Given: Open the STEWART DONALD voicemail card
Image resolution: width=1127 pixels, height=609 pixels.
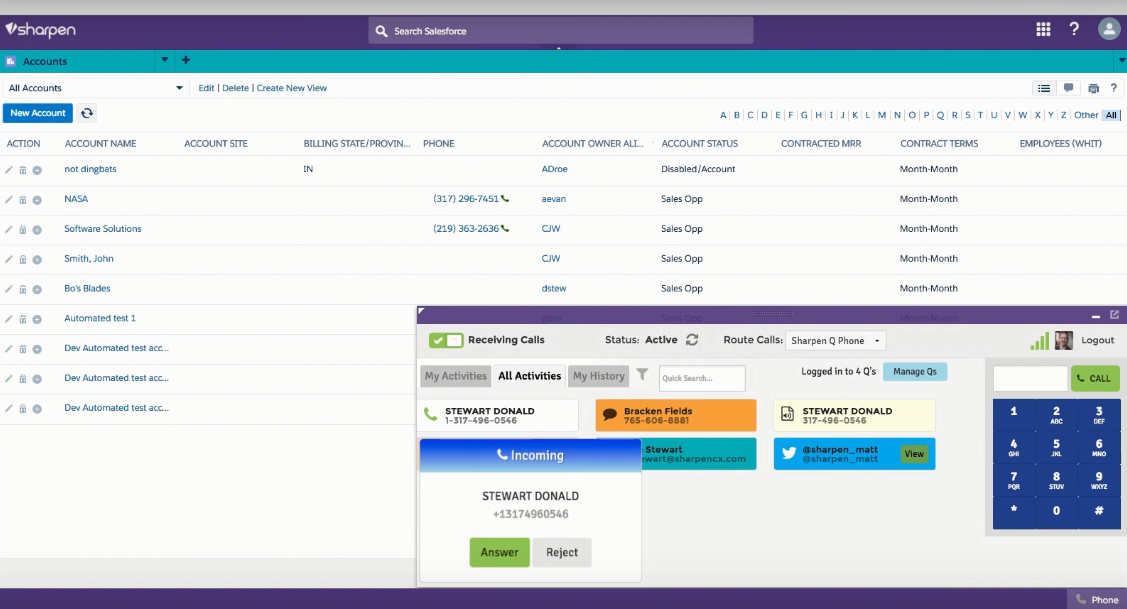Looking at the screenshot, I should point(854,415).
